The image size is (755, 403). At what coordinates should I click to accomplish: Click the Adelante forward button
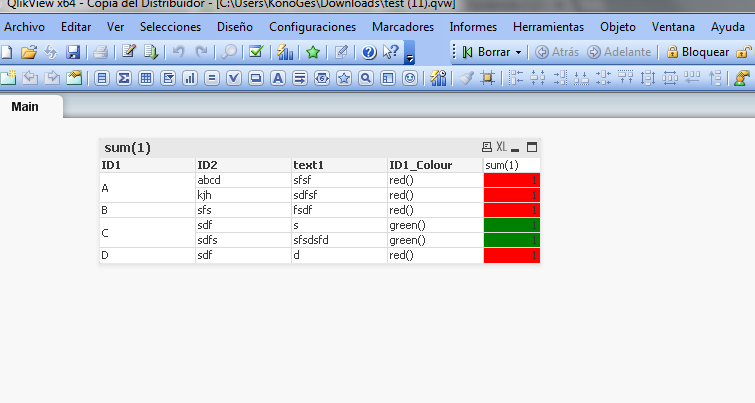click(x=619, y=52)
